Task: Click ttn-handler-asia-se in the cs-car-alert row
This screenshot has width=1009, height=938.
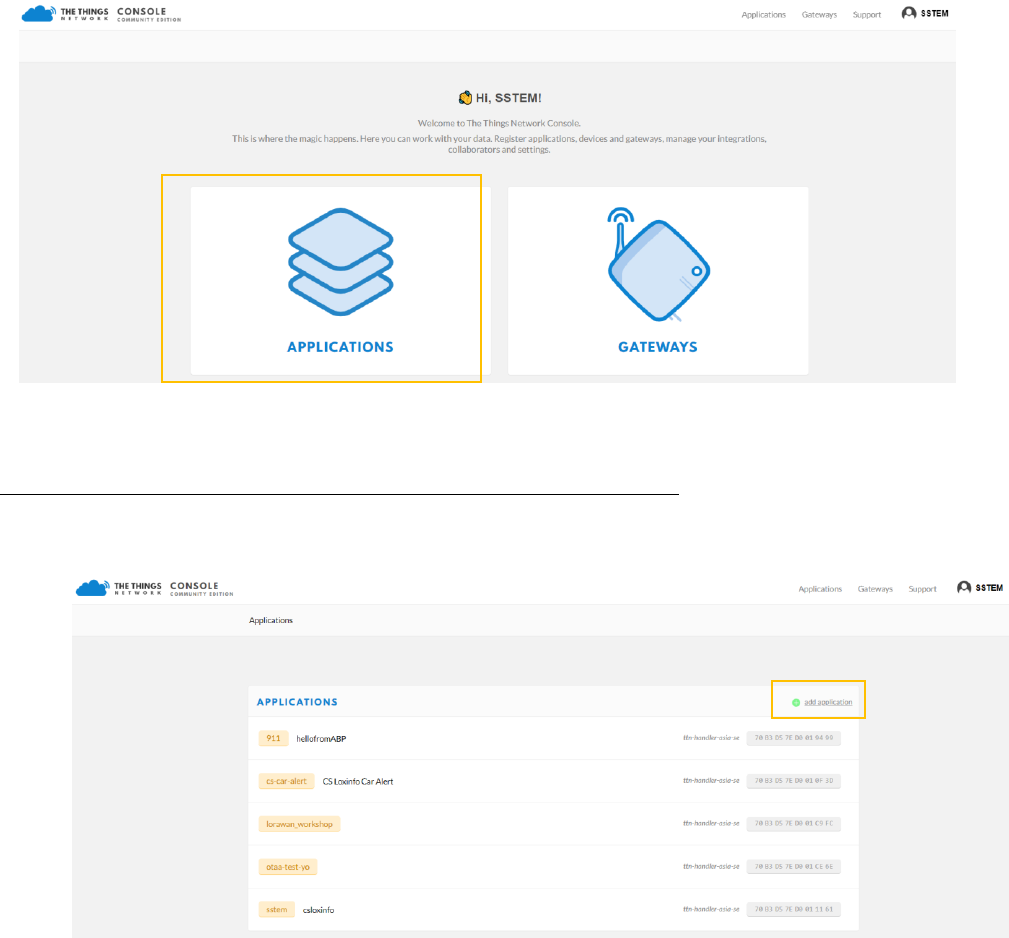Action: (711, 781)
